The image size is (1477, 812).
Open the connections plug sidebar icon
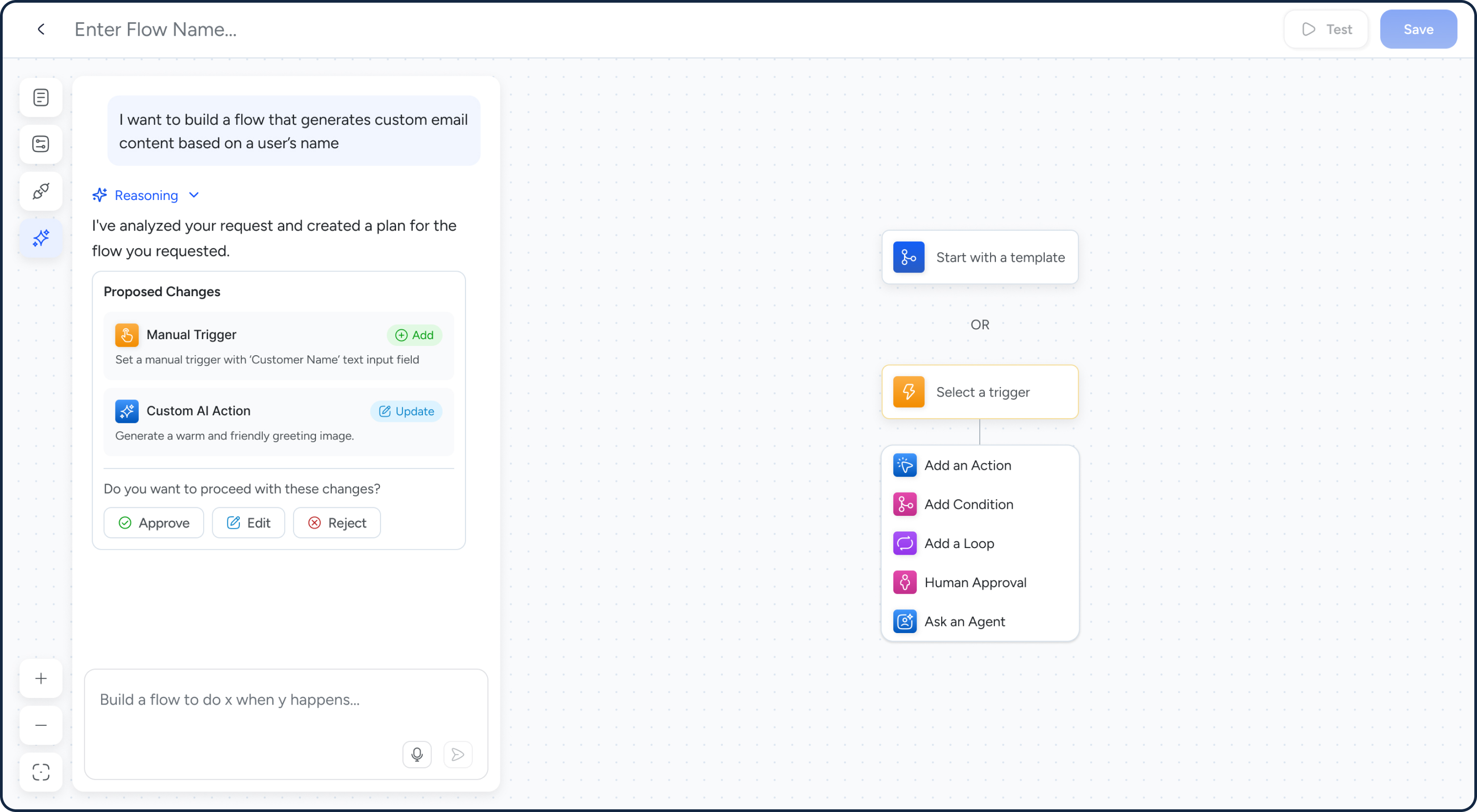point(41,191)
